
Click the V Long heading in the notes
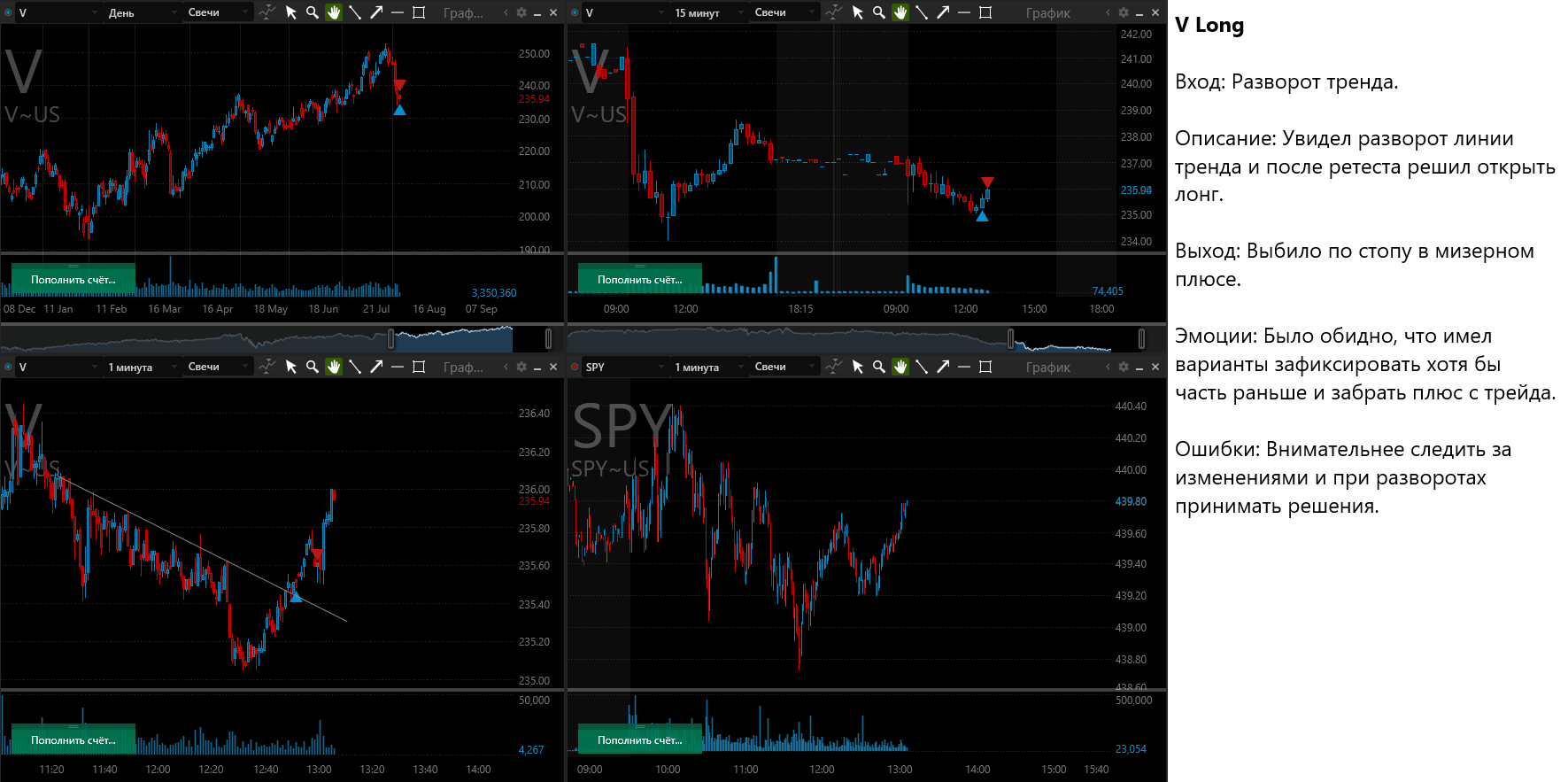point(1209,25)
